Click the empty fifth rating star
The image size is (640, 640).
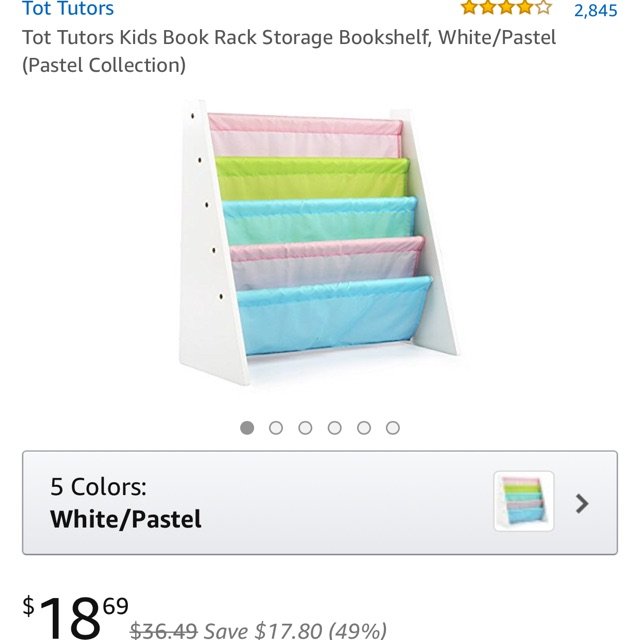point(543,8)
